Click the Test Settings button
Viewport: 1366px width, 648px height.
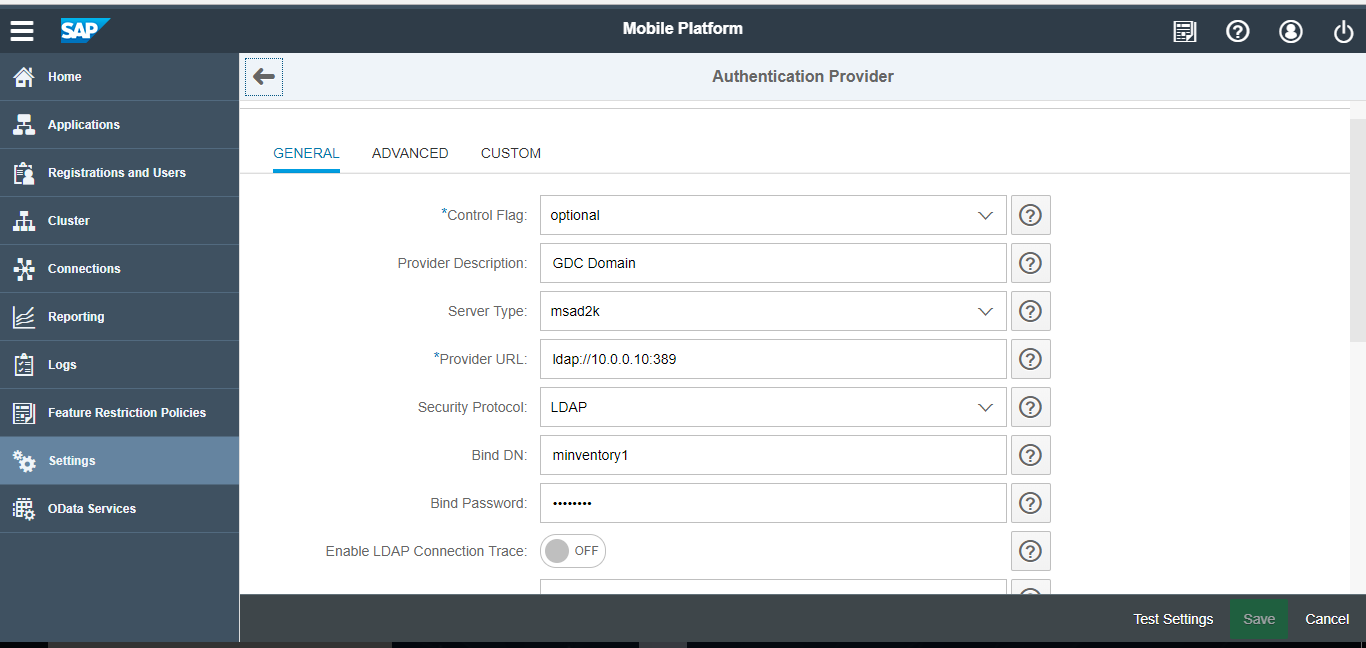pyautogui.click(x=1173, y=618)
